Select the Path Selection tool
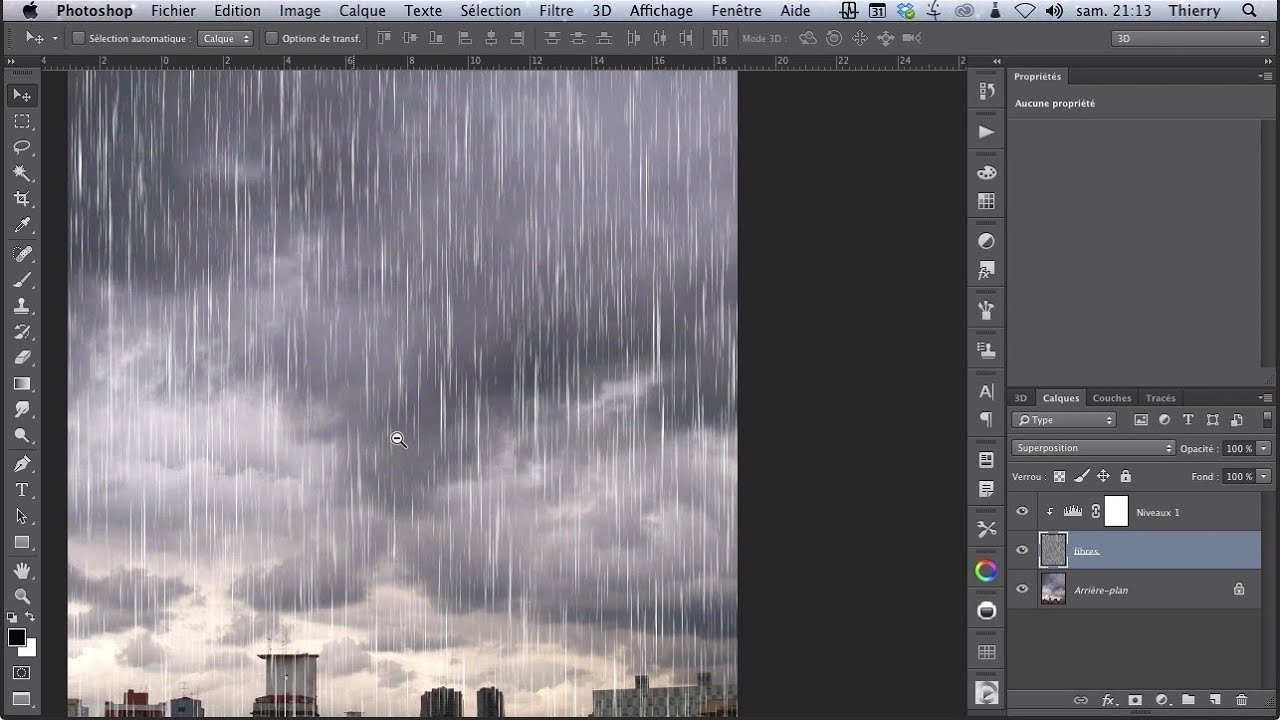 (22, 516)
